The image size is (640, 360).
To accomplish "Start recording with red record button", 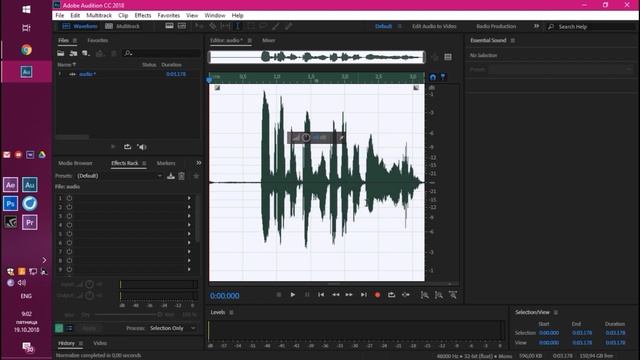I will click(x=378, y=295).
